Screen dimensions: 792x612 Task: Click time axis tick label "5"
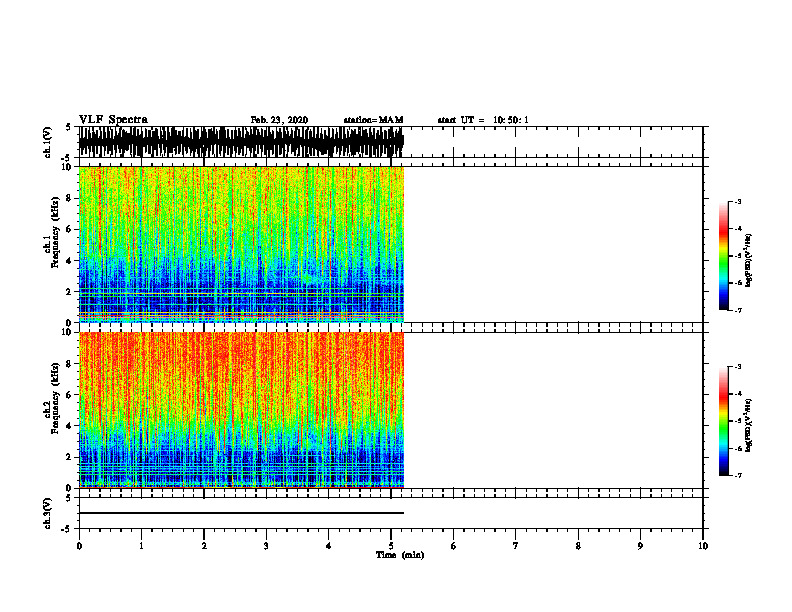[391, 546]
